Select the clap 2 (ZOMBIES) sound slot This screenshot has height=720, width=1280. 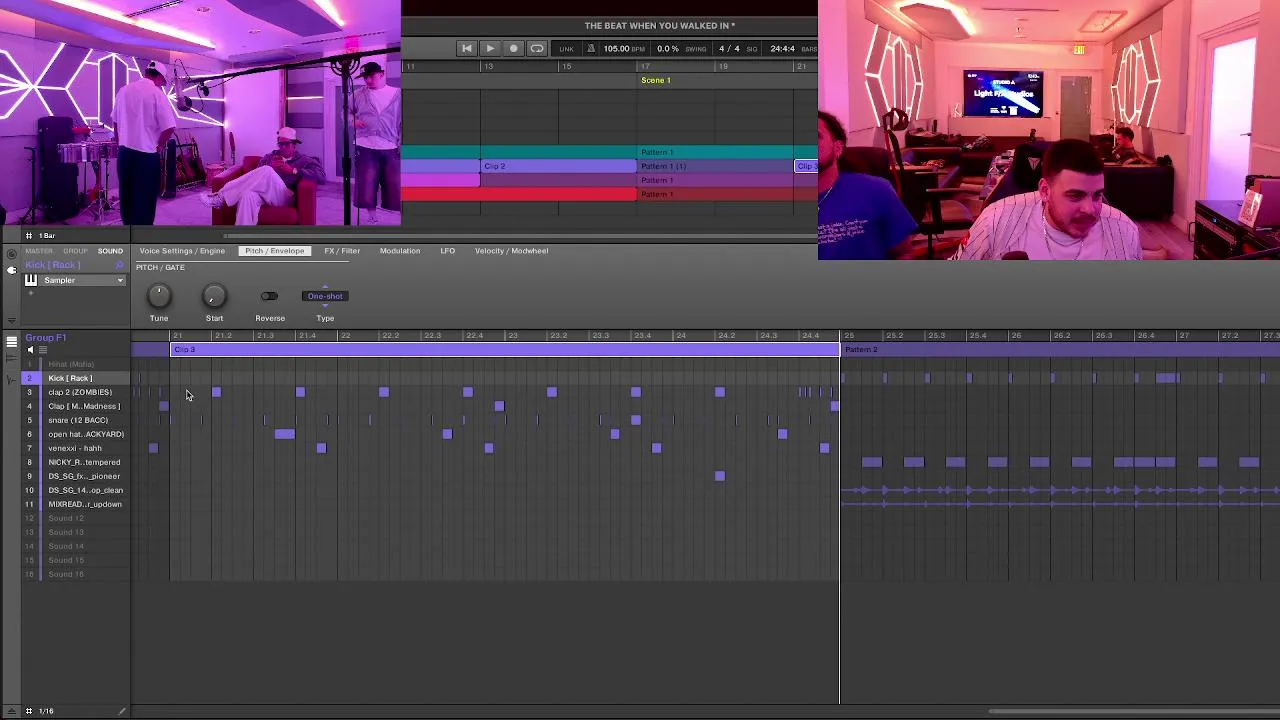coord(76,392)
